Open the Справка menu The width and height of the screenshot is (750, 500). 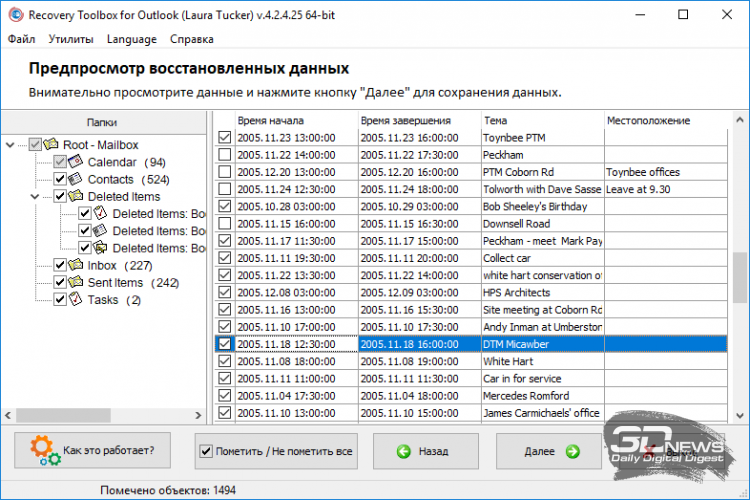click(x=192, y=39)
